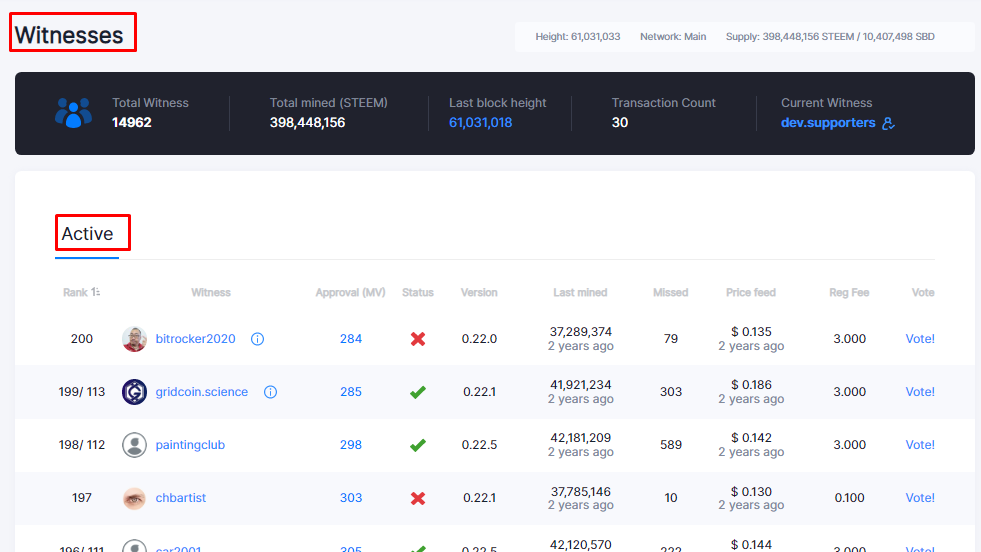This screenshot has width=981, height=552.
Task: Click the price feed value $ 0.135
Action: (x=751, y=332)
